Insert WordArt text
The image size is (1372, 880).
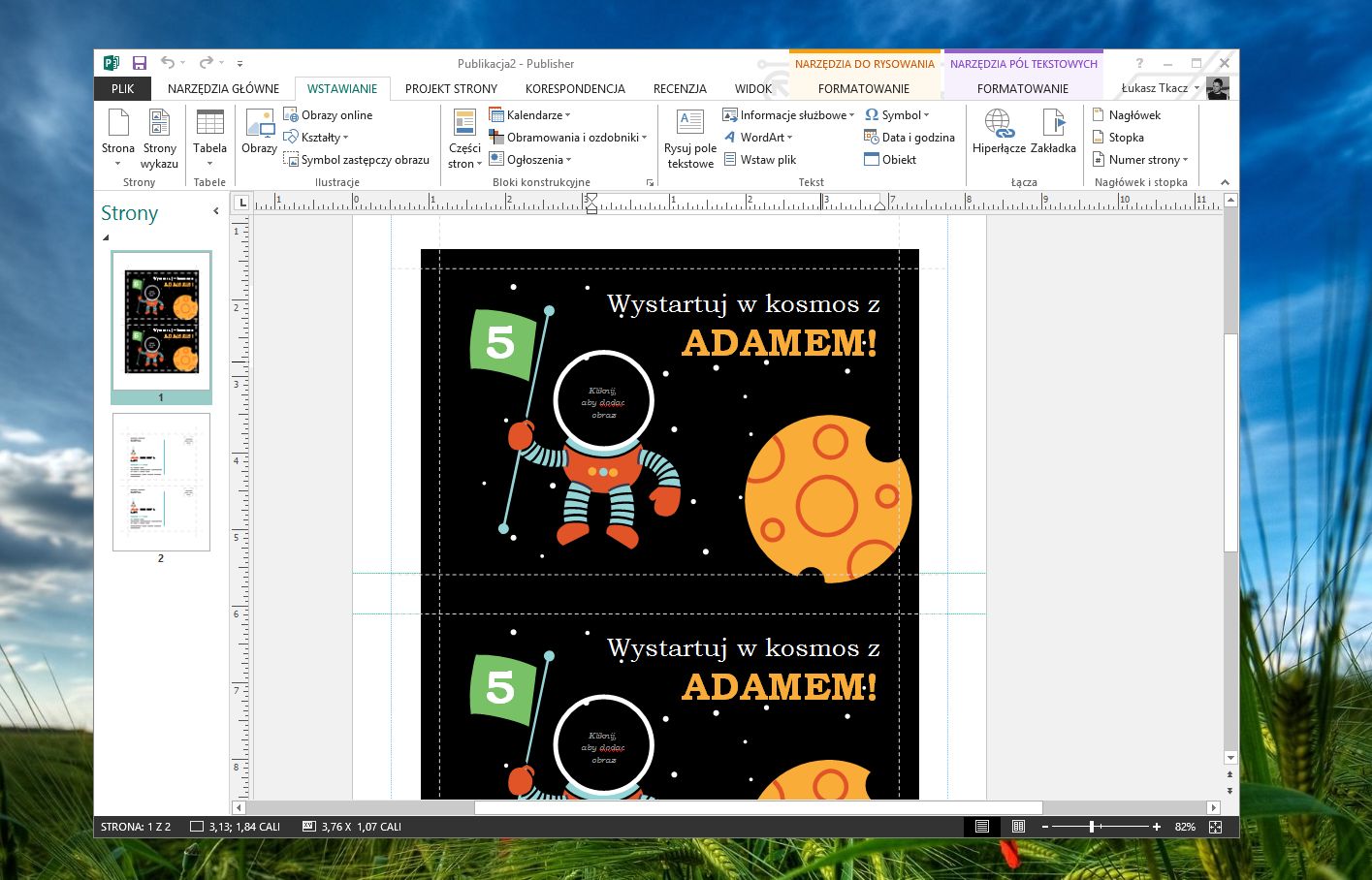[x=757, y=137]
